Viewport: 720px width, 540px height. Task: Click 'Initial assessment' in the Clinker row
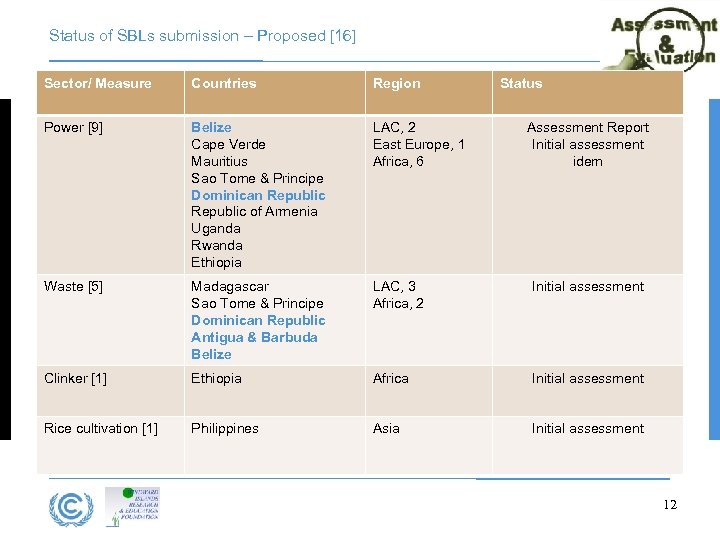pos(588,378)
